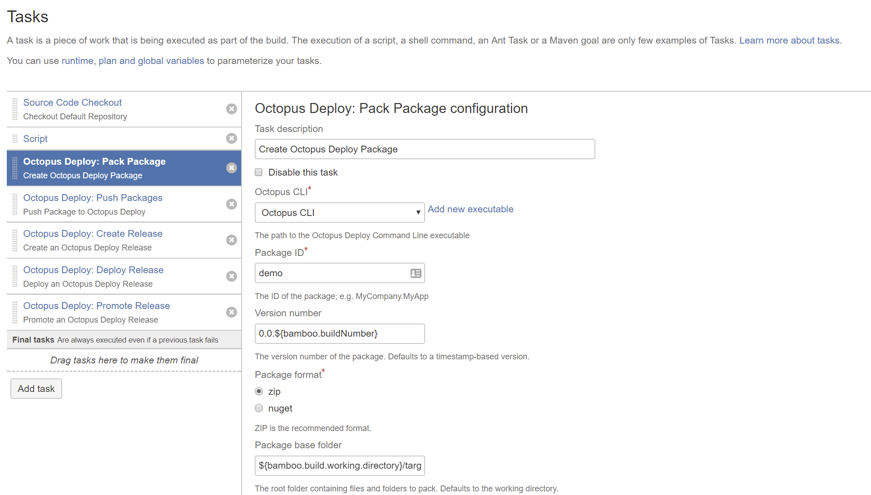Open variable picker icon in Package ID field
The image size is (871, 495).
click(x=416, y=273)
